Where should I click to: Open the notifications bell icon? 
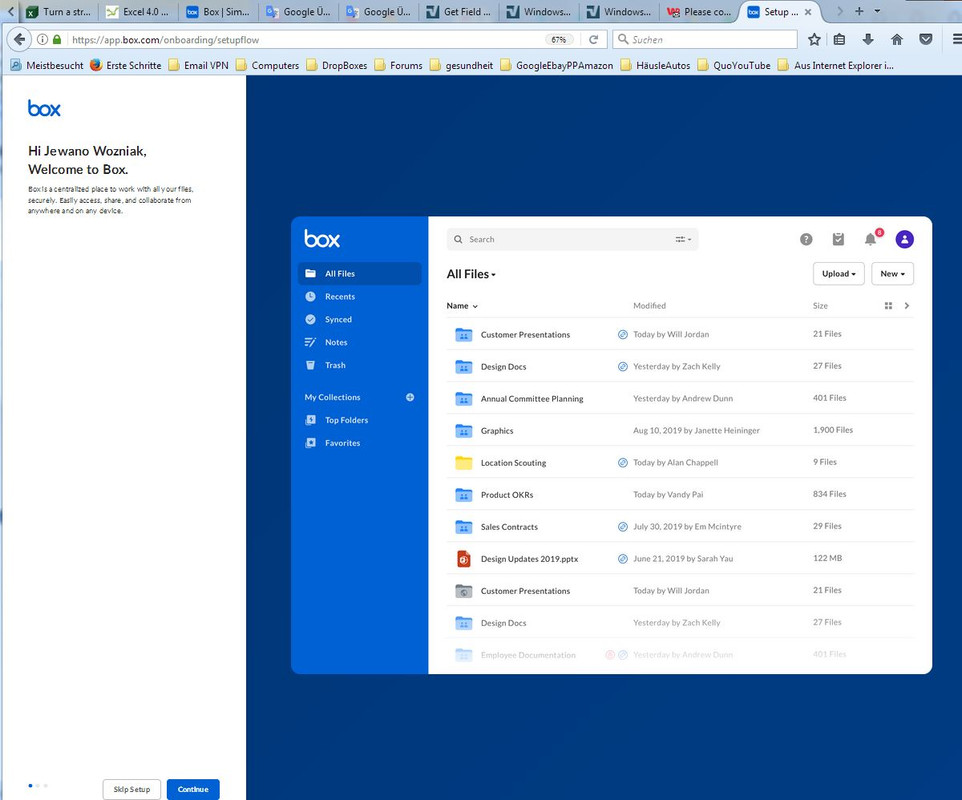[871, 239]
